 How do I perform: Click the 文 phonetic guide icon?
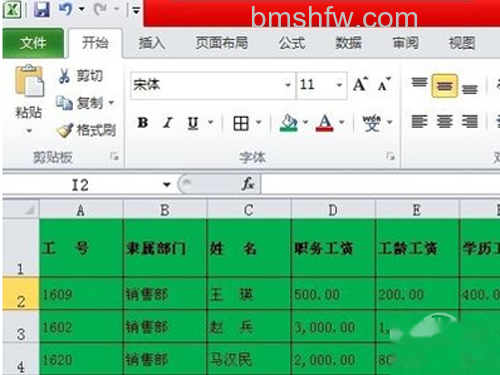click(x=371, y=123)
